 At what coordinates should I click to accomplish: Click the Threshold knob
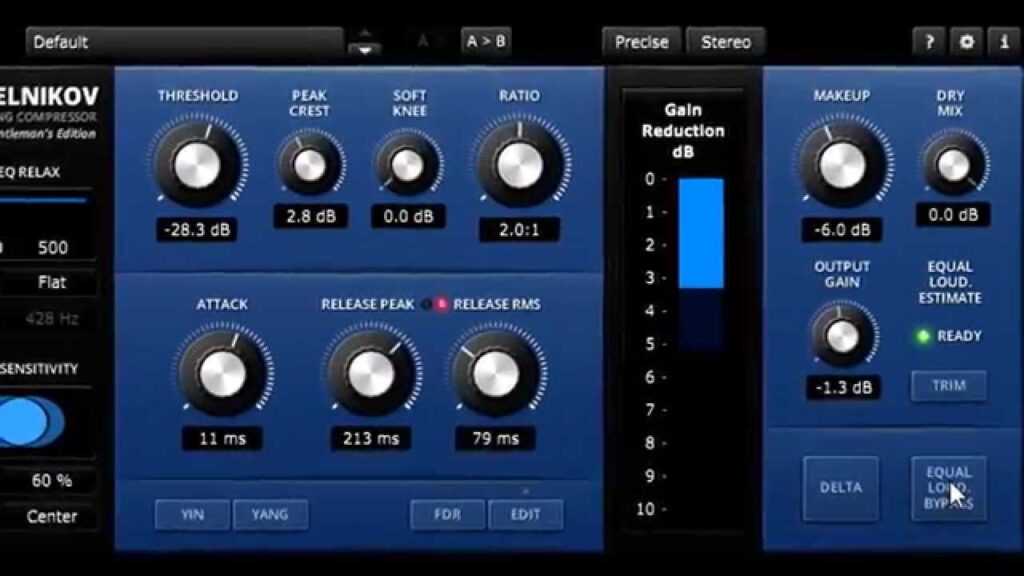[197, 165]
